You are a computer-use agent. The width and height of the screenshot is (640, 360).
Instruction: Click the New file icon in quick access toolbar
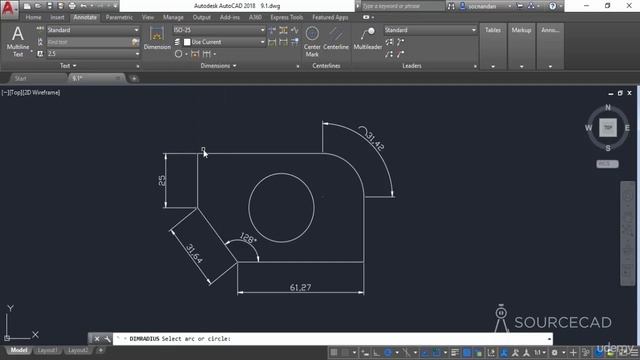point(27,6)
